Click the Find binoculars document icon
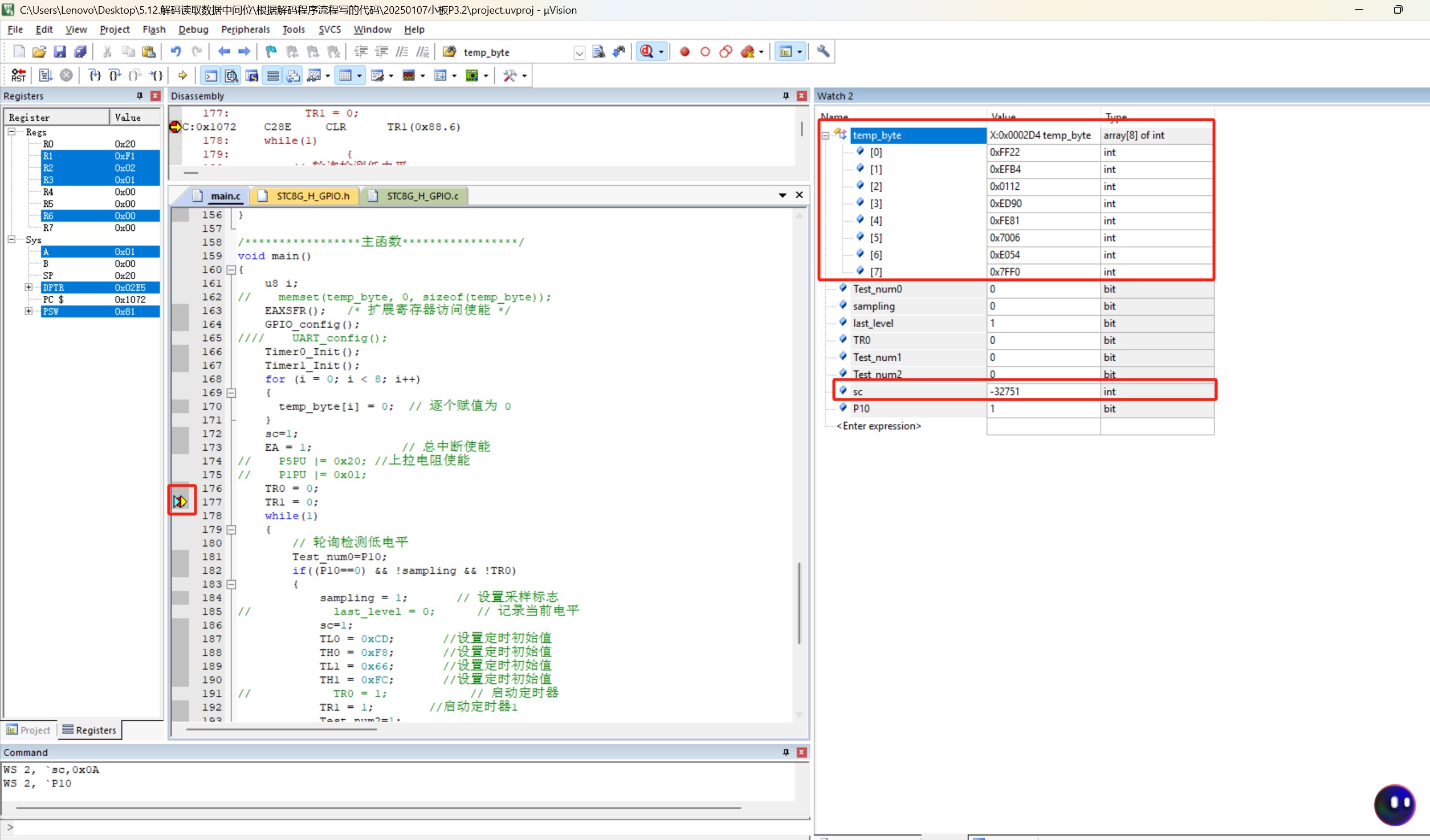 598,52
